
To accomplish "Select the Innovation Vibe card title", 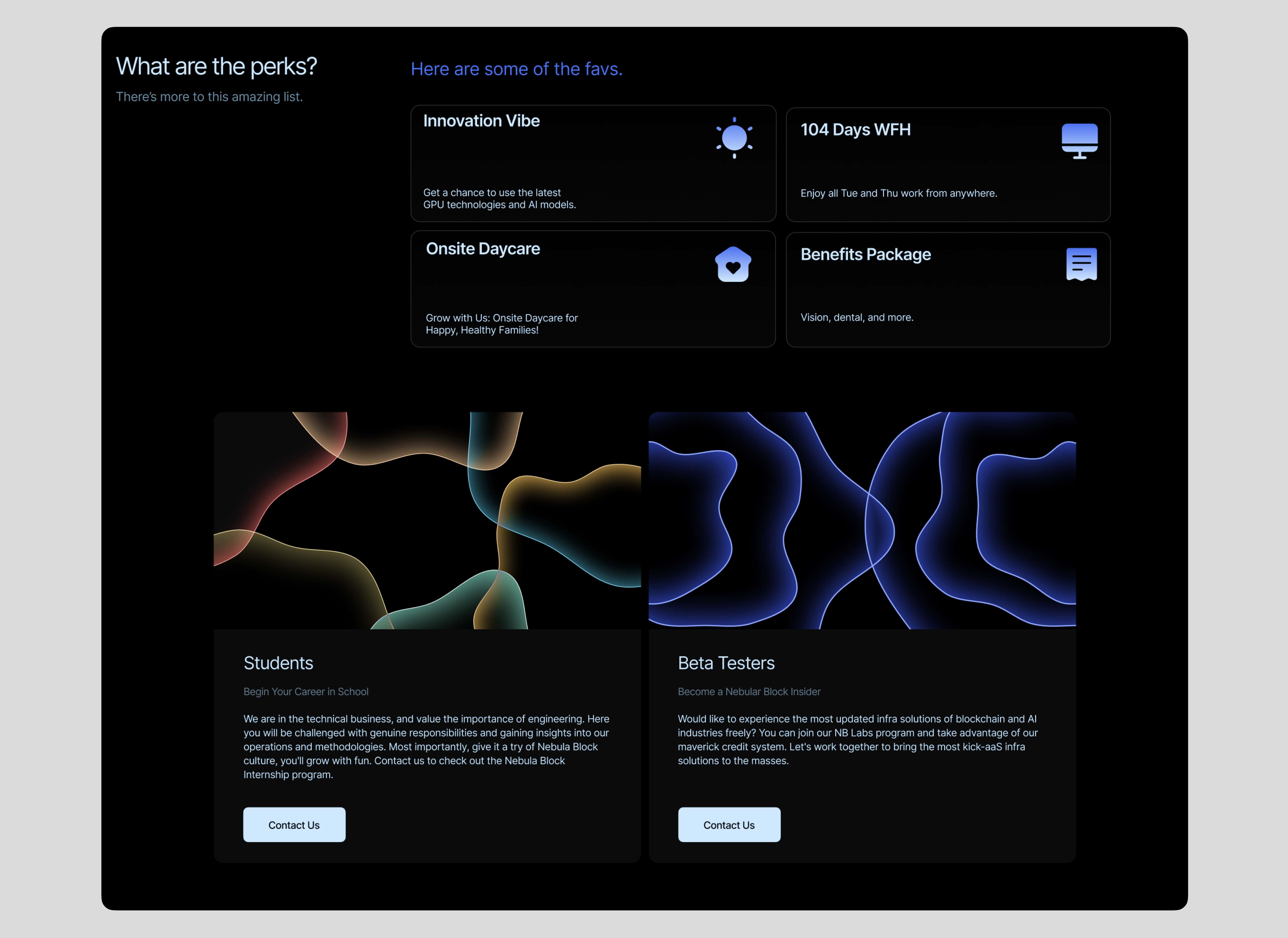I will (481, 121).
